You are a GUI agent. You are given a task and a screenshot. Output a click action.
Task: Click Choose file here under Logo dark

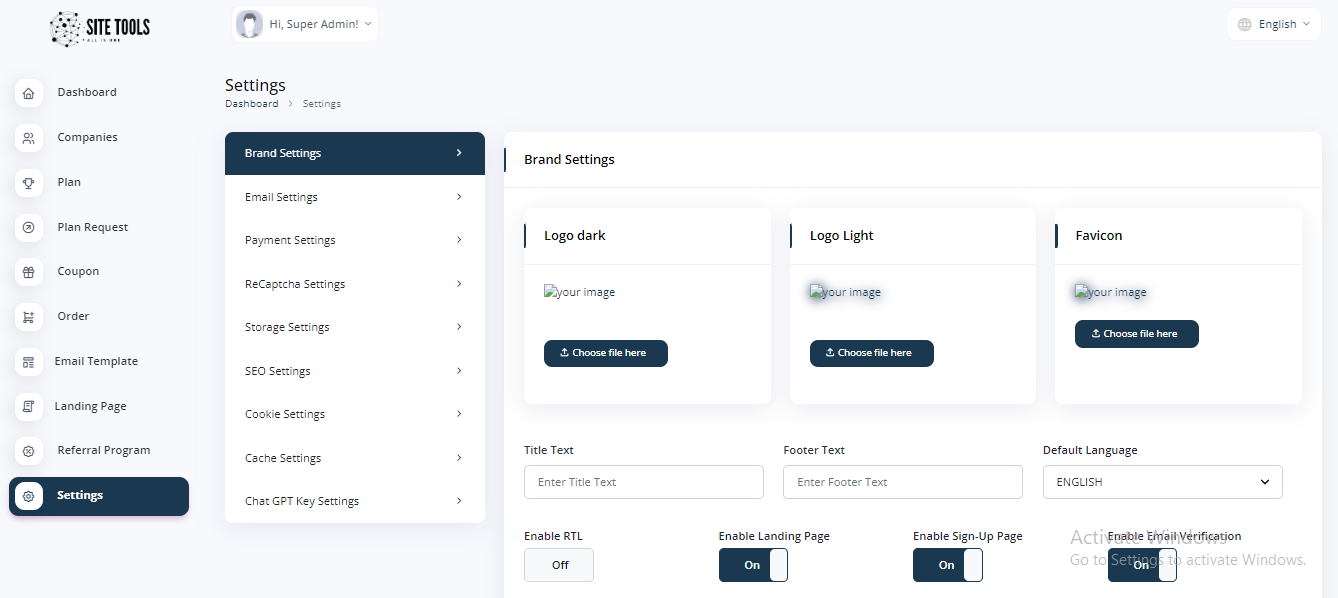(x=606, y=353)
